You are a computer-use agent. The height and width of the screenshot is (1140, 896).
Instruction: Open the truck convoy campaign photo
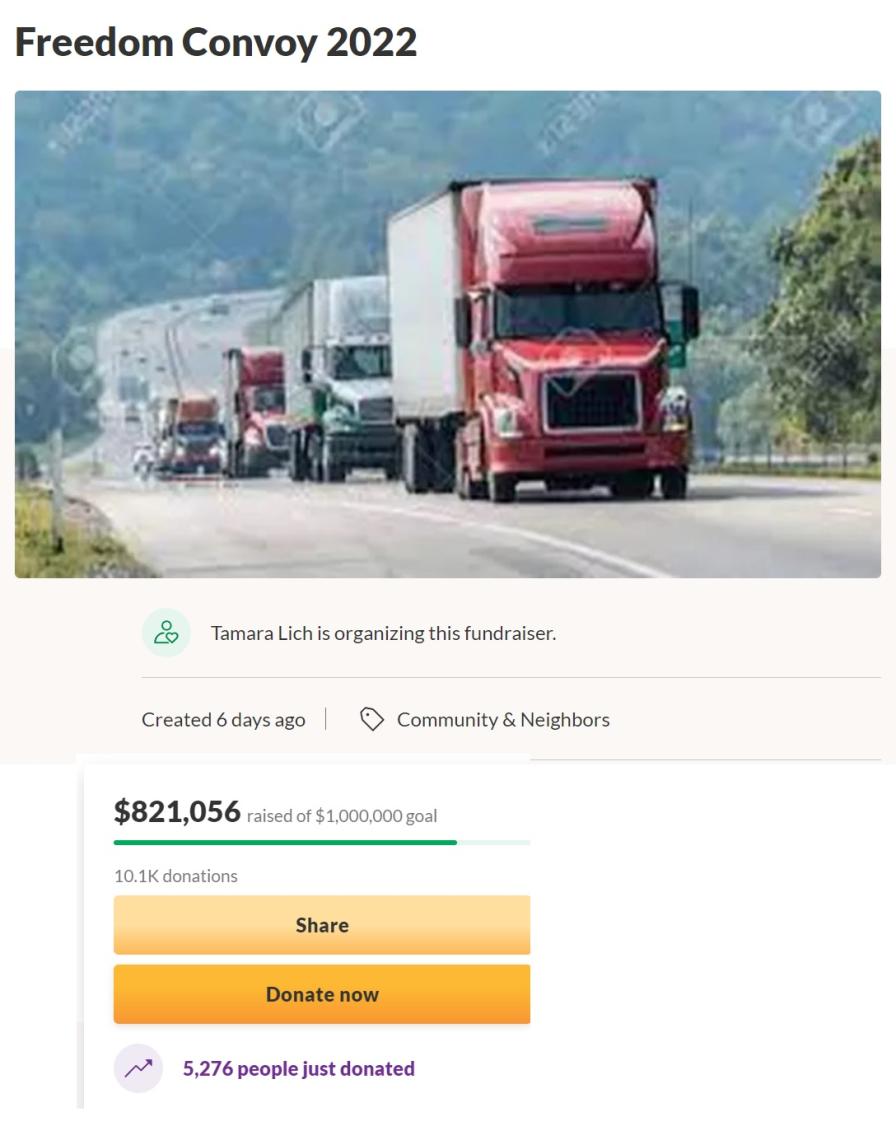[x=448, y=334]
